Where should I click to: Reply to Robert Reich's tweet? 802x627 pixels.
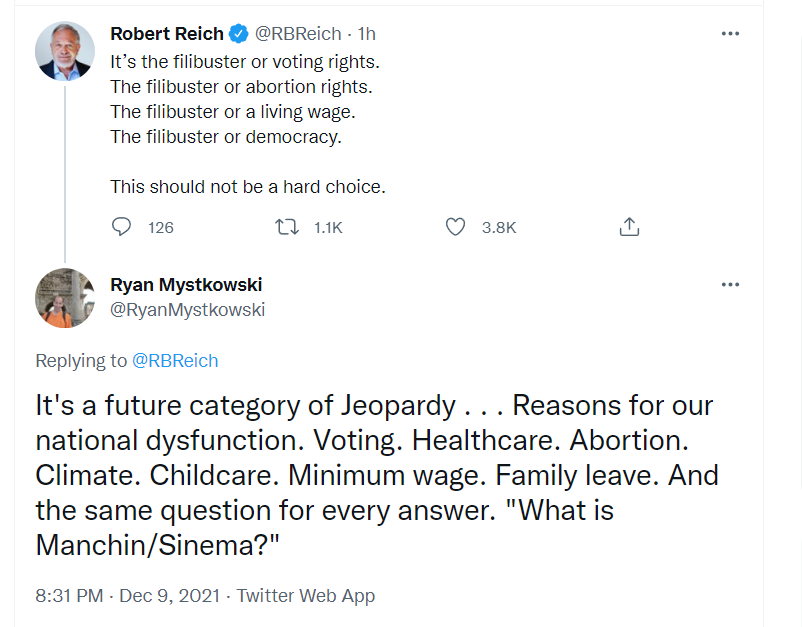coord(122,227)
